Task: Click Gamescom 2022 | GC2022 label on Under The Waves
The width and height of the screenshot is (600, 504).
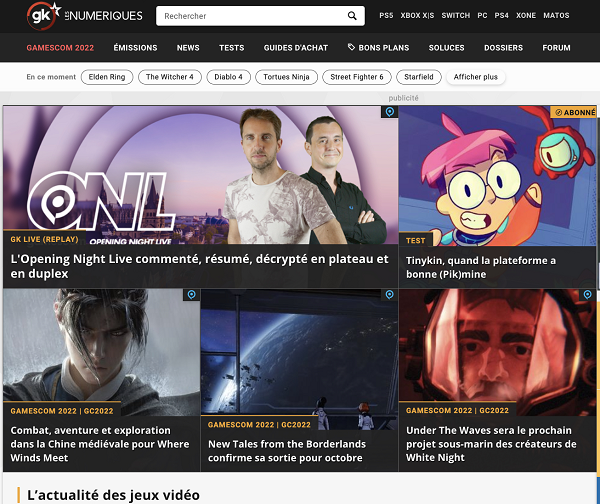Action: [457, 411]
